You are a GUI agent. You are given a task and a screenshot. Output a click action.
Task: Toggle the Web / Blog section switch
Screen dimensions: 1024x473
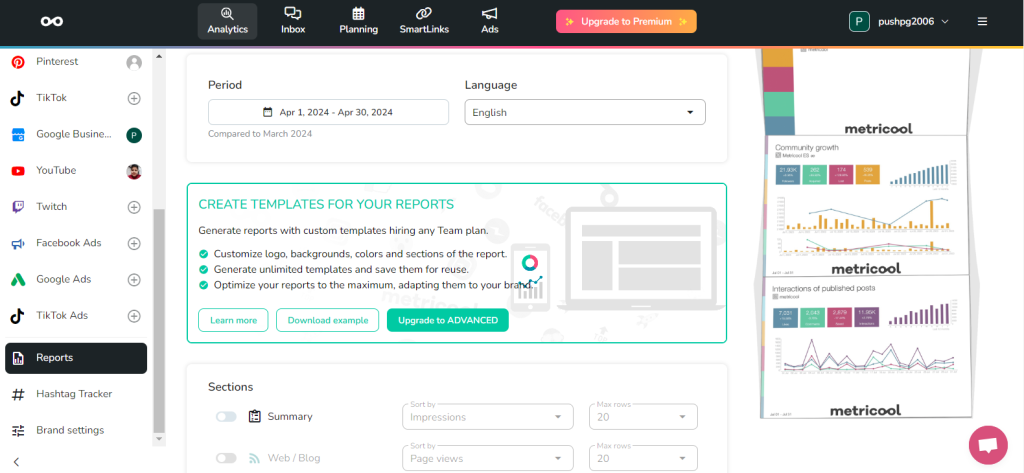226,459
